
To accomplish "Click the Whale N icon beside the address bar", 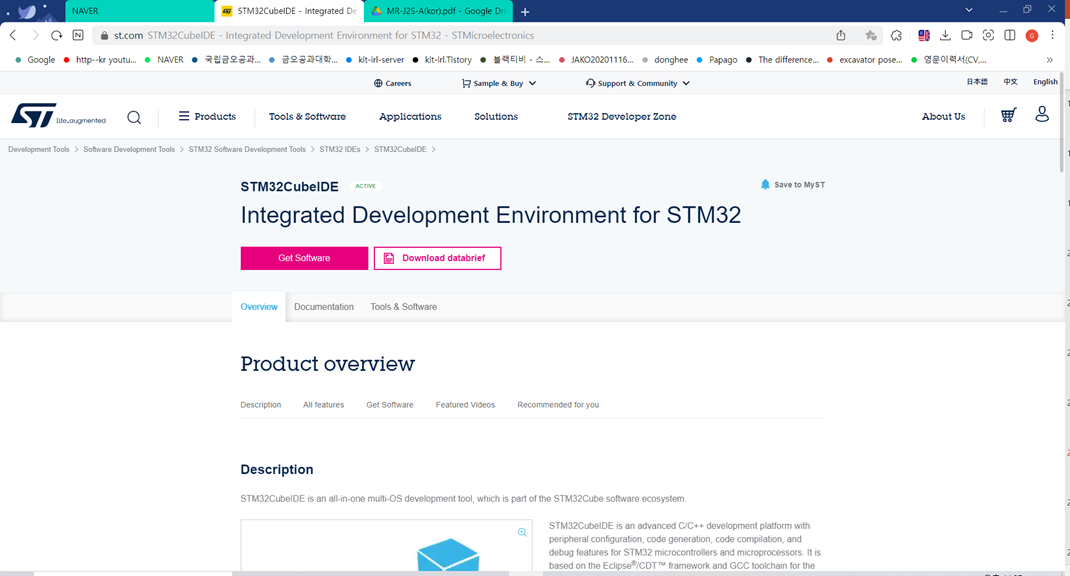I will 78,35.
